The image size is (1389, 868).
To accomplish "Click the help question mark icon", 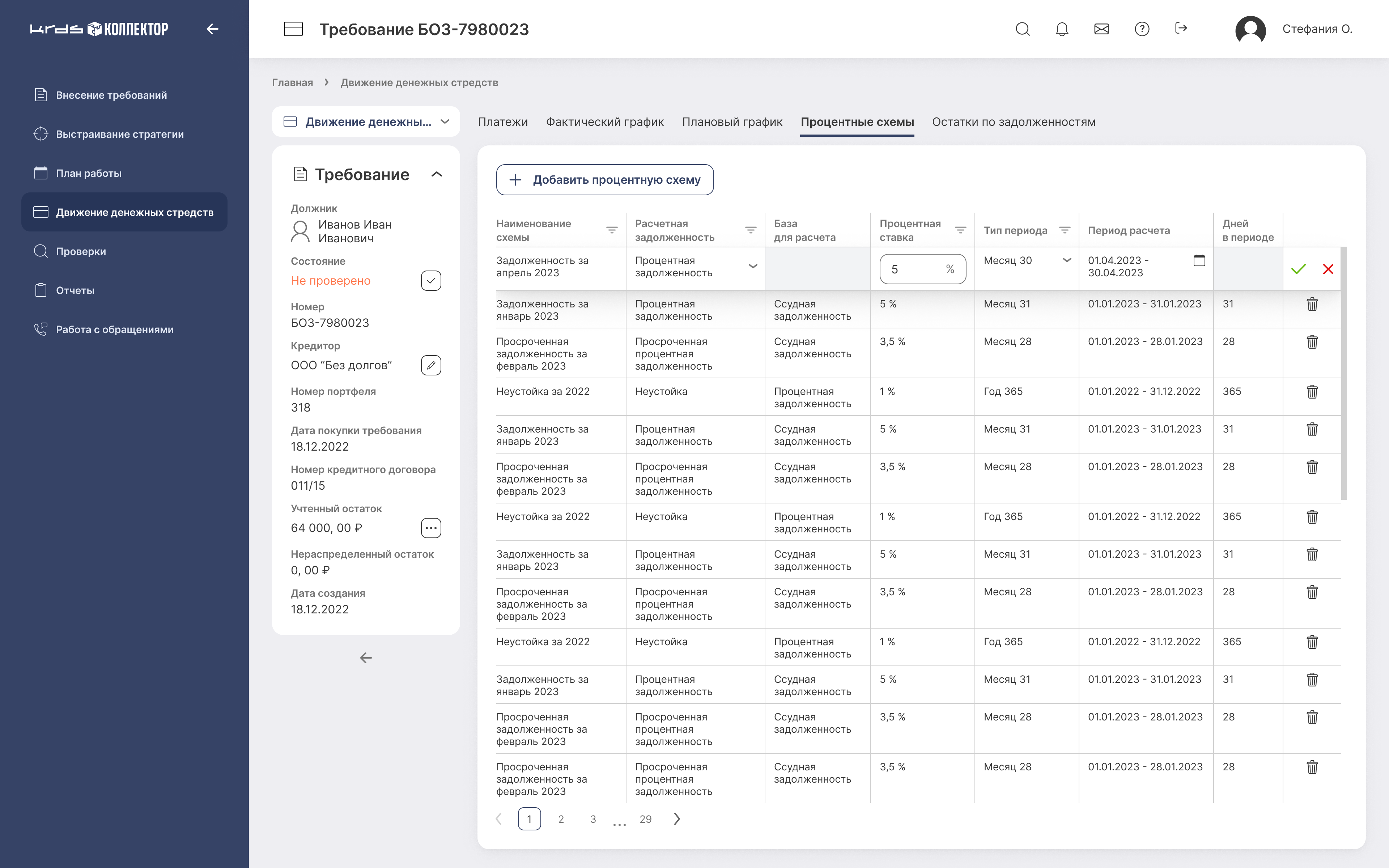I will (x=1142, y=29).
